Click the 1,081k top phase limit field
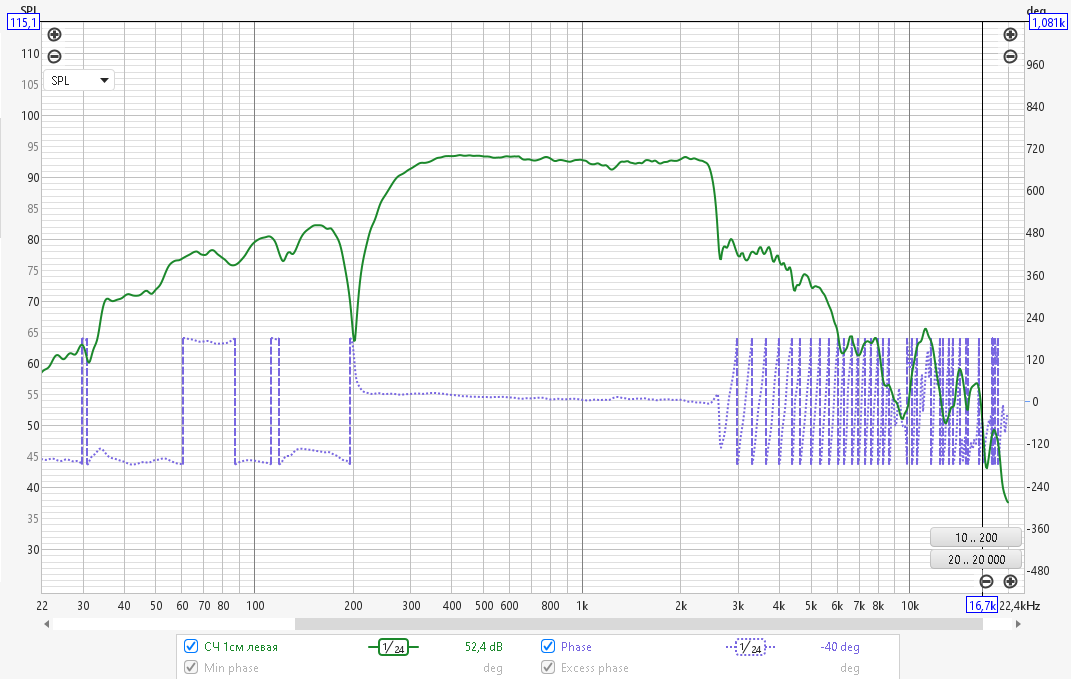Screen dimensions: 1071x679 tap(1048, 23)
